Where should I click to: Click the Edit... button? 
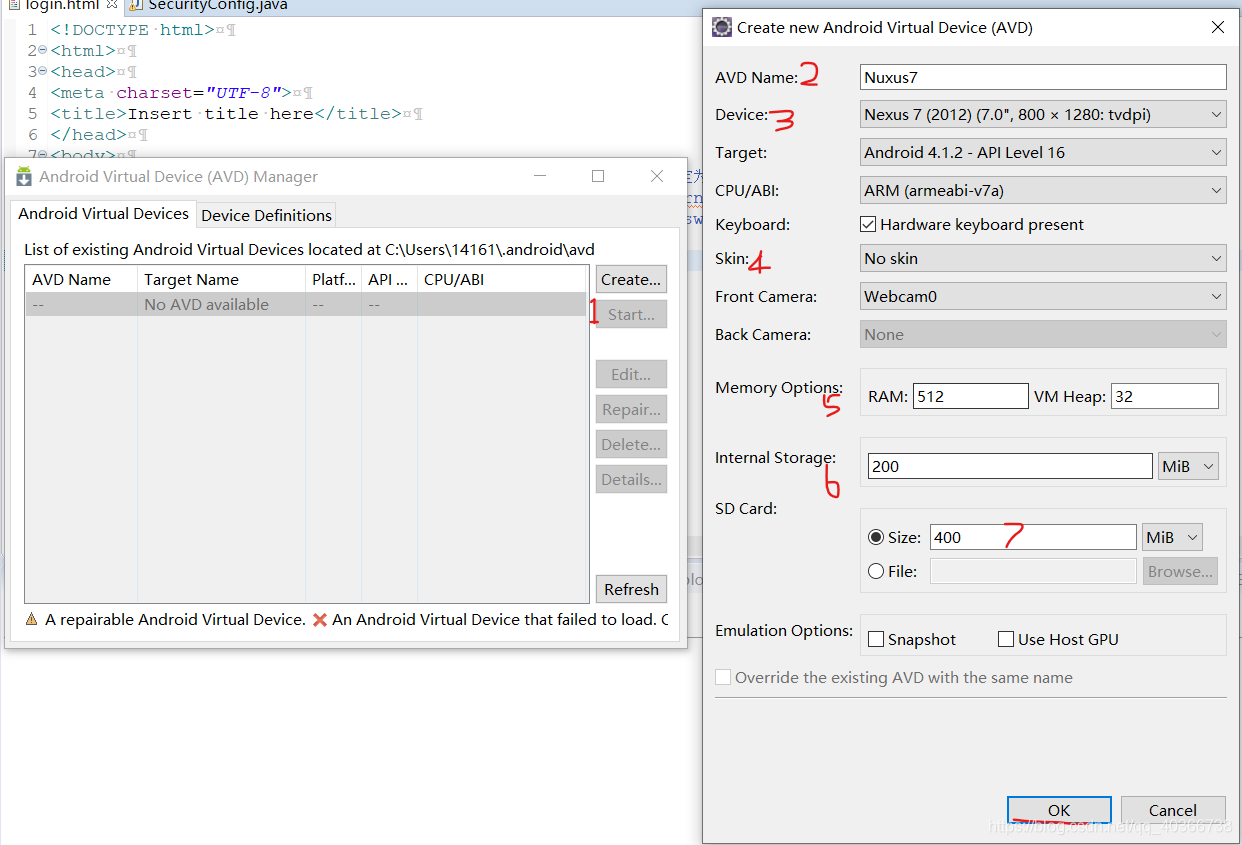tap(631, 374)
